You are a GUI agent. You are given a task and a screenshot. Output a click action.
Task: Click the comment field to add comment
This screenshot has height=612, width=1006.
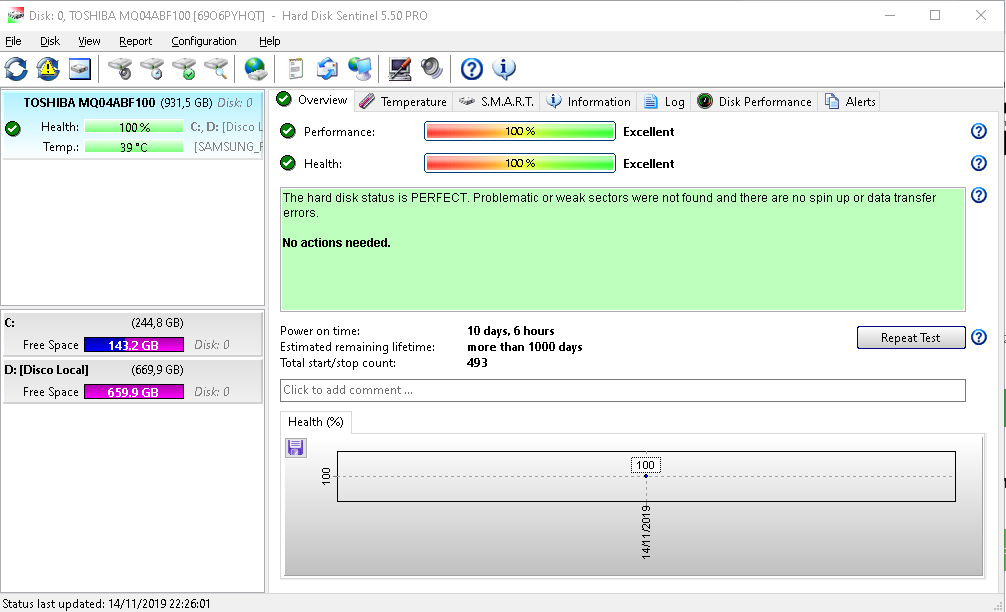pos(622,390)
